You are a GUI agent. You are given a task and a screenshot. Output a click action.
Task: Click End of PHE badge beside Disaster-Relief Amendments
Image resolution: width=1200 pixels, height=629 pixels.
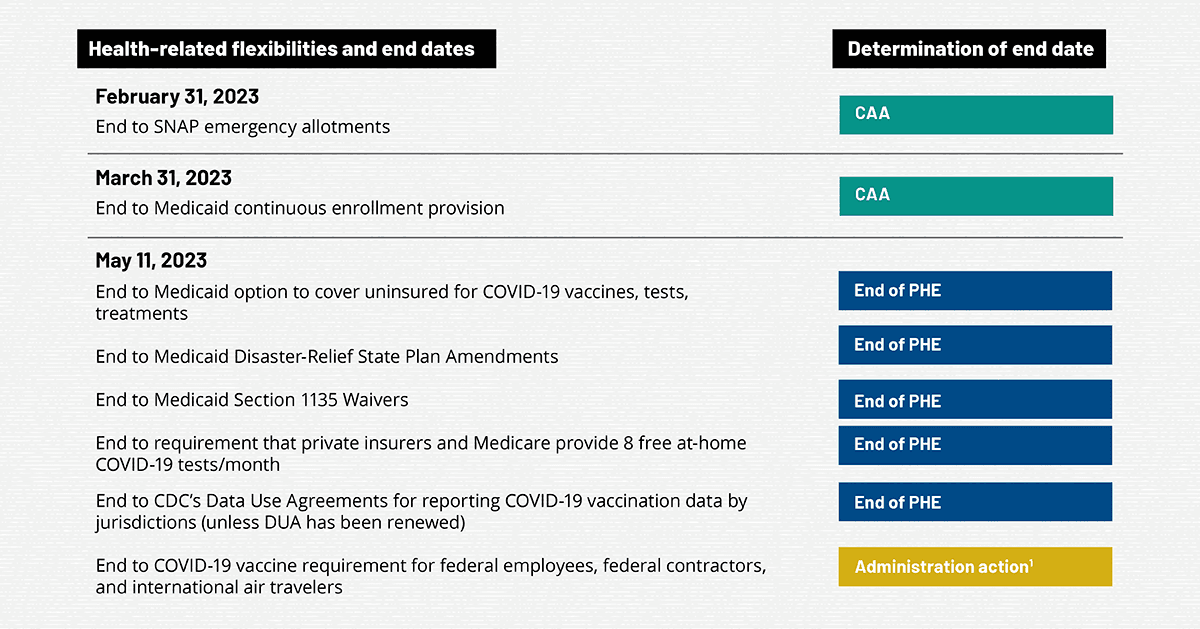[x=975, y=344]
